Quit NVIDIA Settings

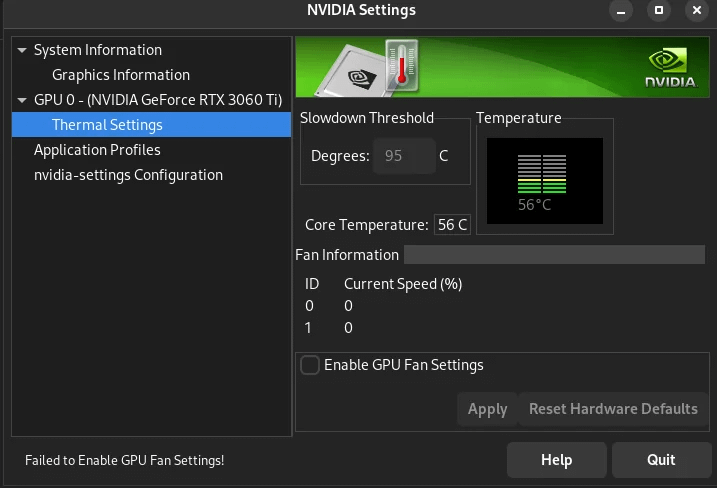tap(661, 460)
